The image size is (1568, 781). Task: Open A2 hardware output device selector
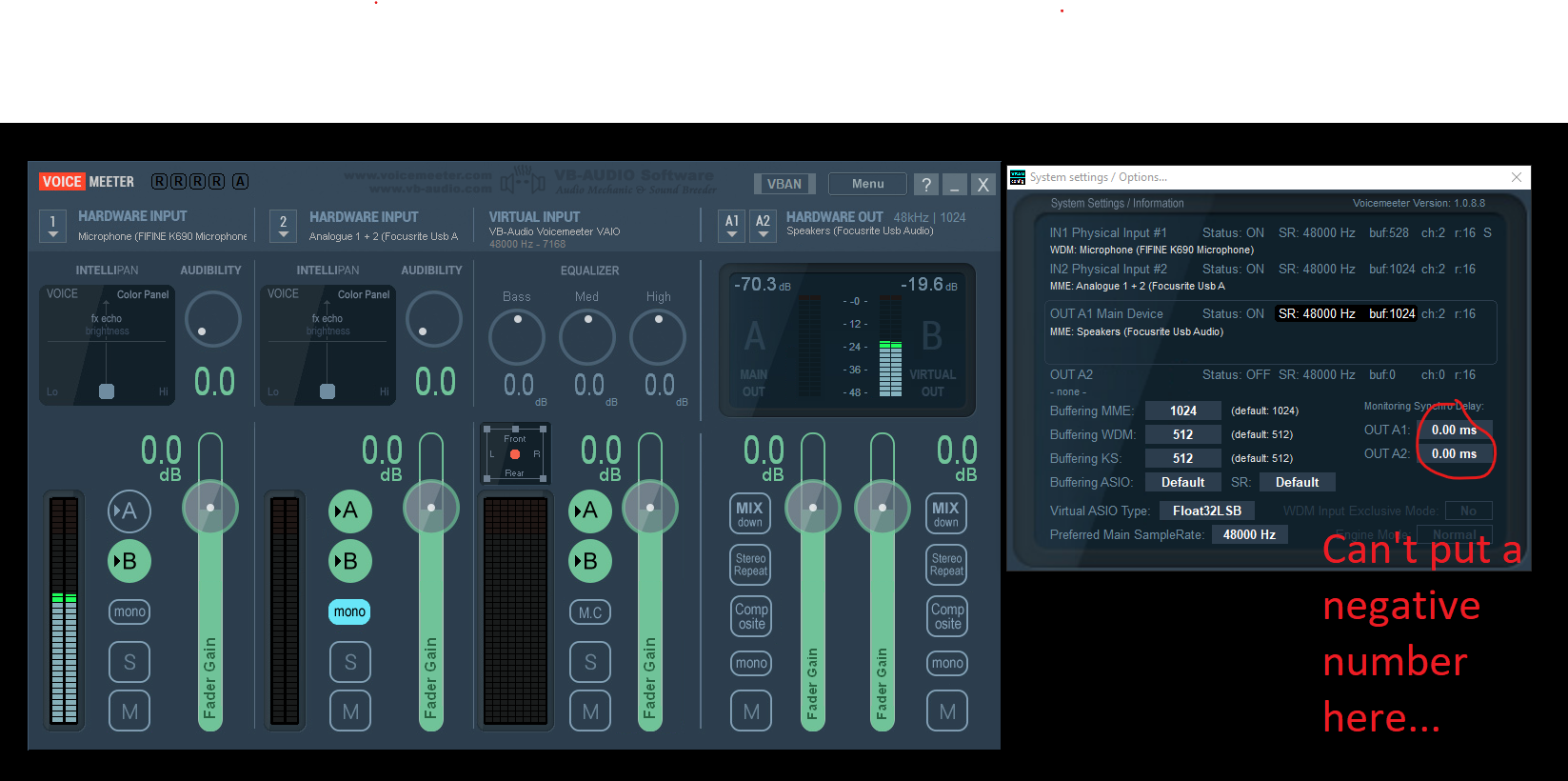(763, 226)
